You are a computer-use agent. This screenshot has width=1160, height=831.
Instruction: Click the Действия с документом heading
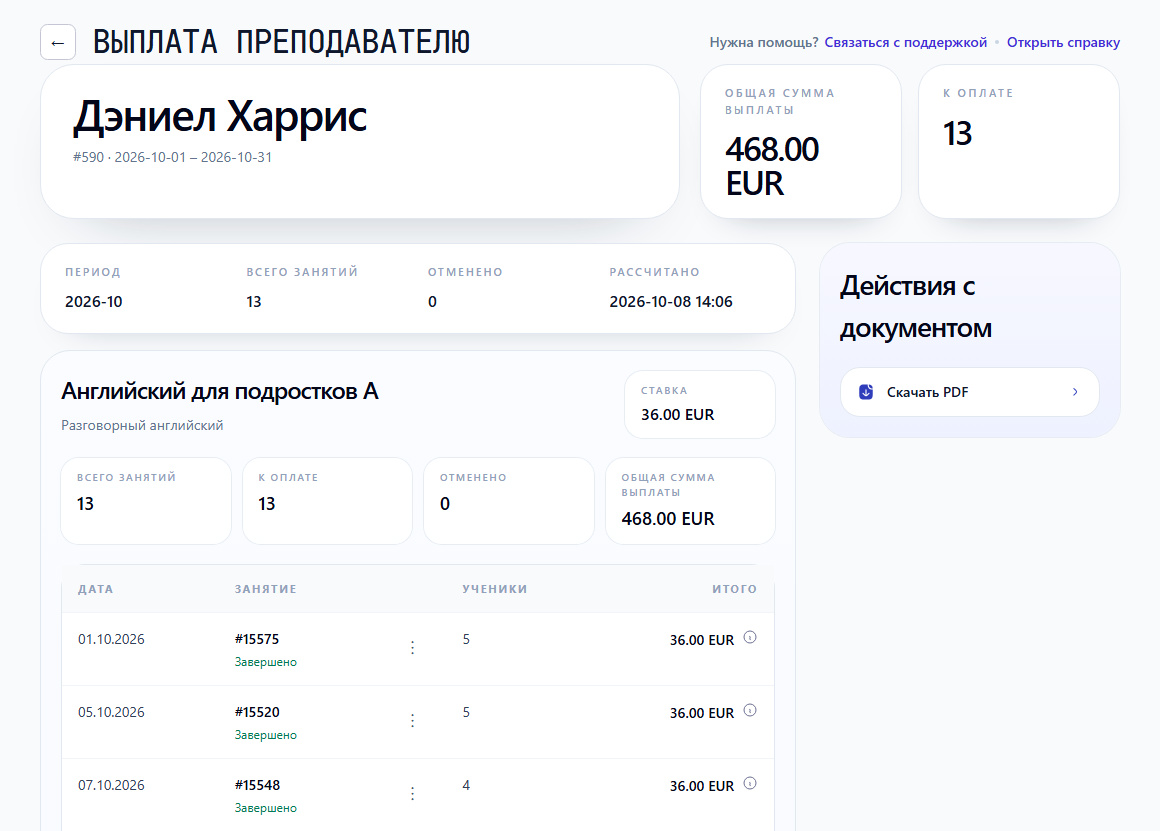tap(916, 306)
